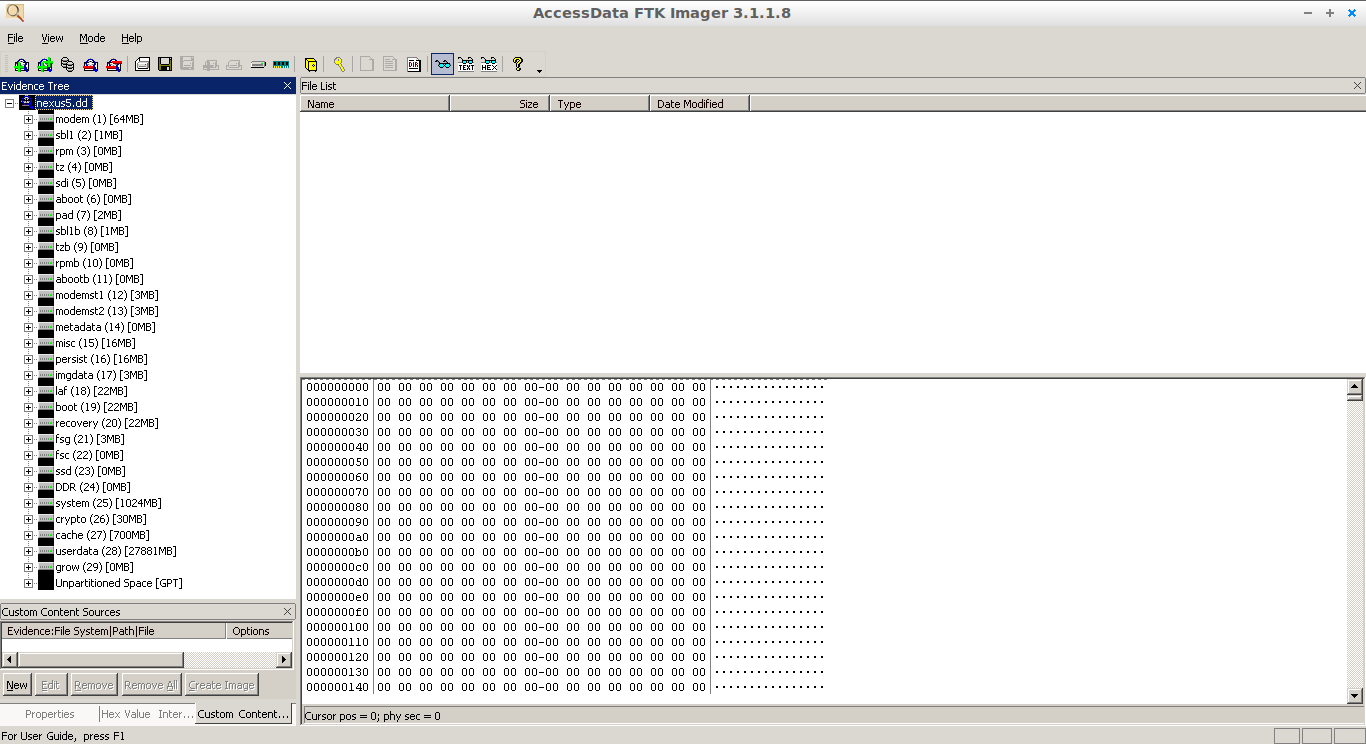The image size is (1366, 744).
Task: Open the View menu
Action: (x=52, y=38)
